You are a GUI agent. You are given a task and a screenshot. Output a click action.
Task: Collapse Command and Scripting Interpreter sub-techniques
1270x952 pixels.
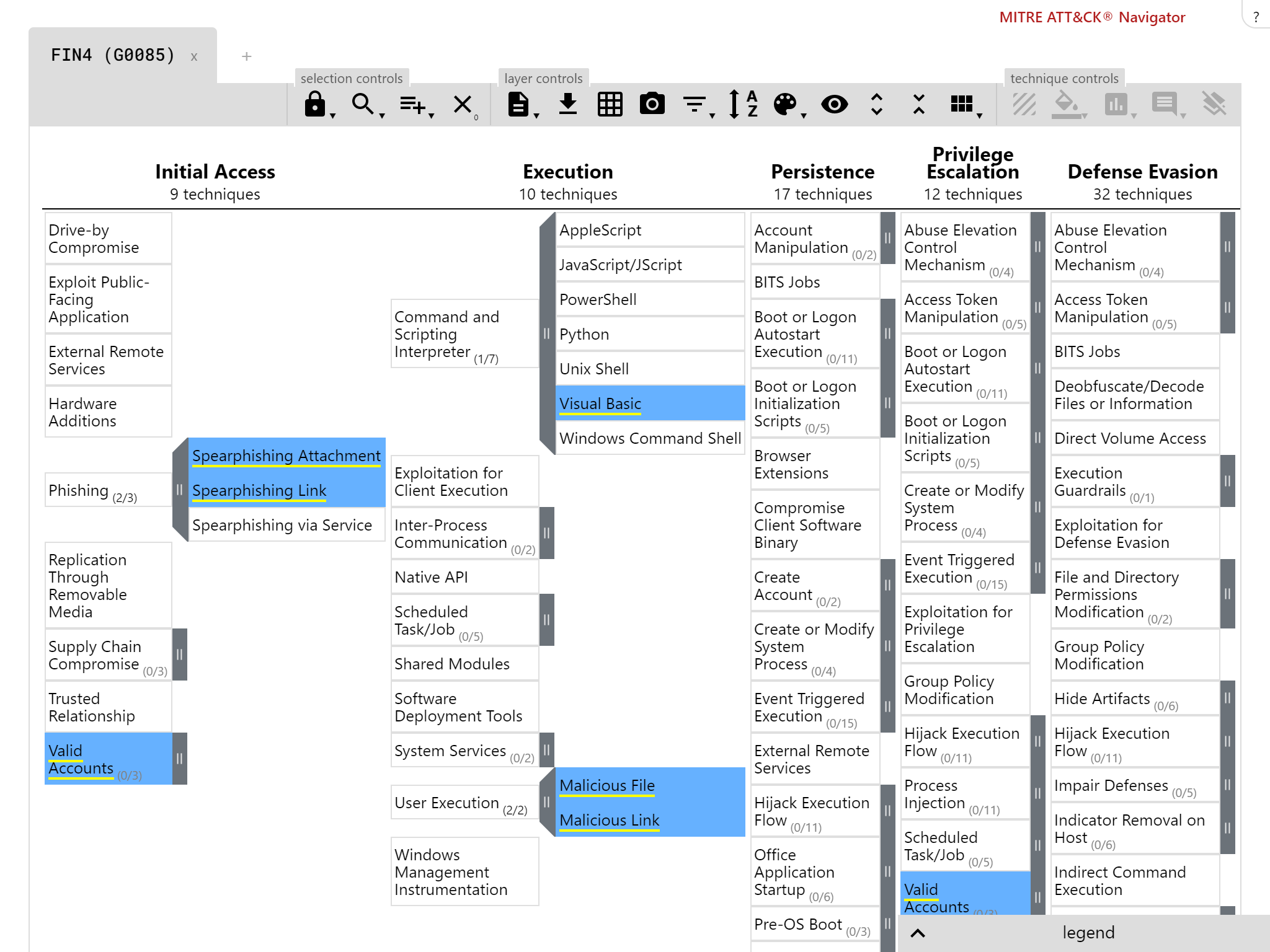point(547,333)
